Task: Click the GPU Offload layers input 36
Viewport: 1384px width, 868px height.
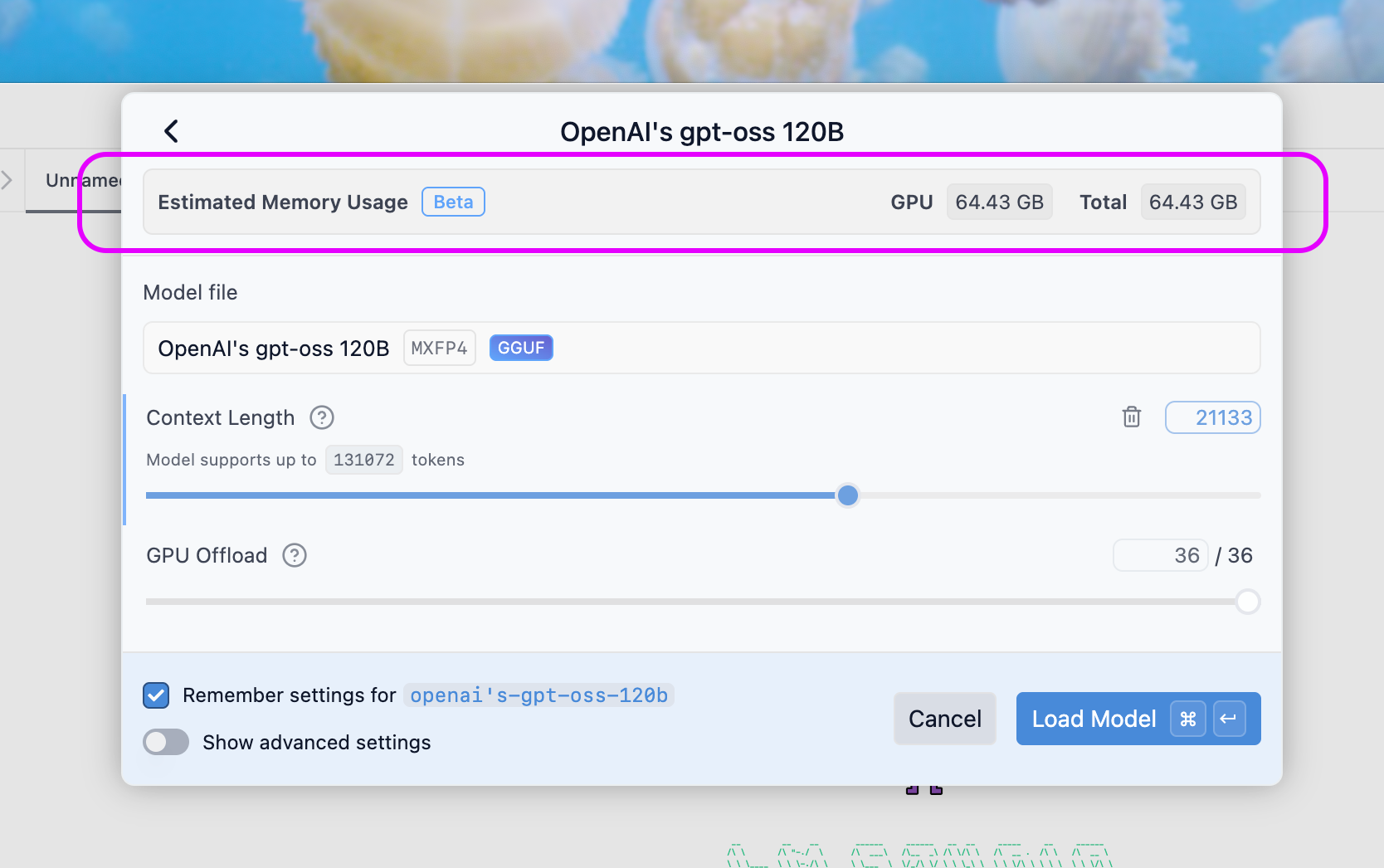Action: pos(1160,555)
